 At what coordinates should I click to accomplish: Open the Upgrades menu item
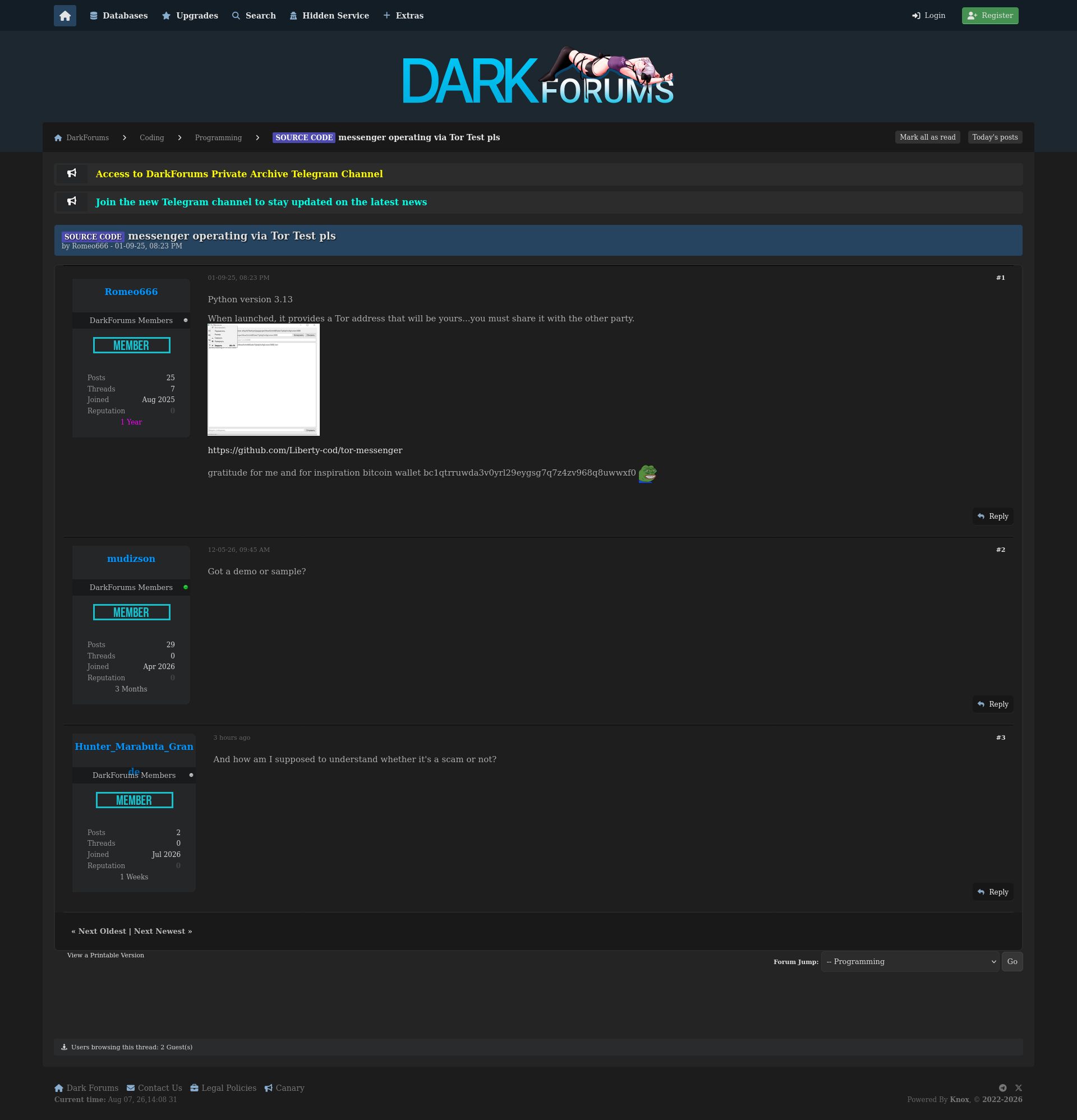click(190, 16)
